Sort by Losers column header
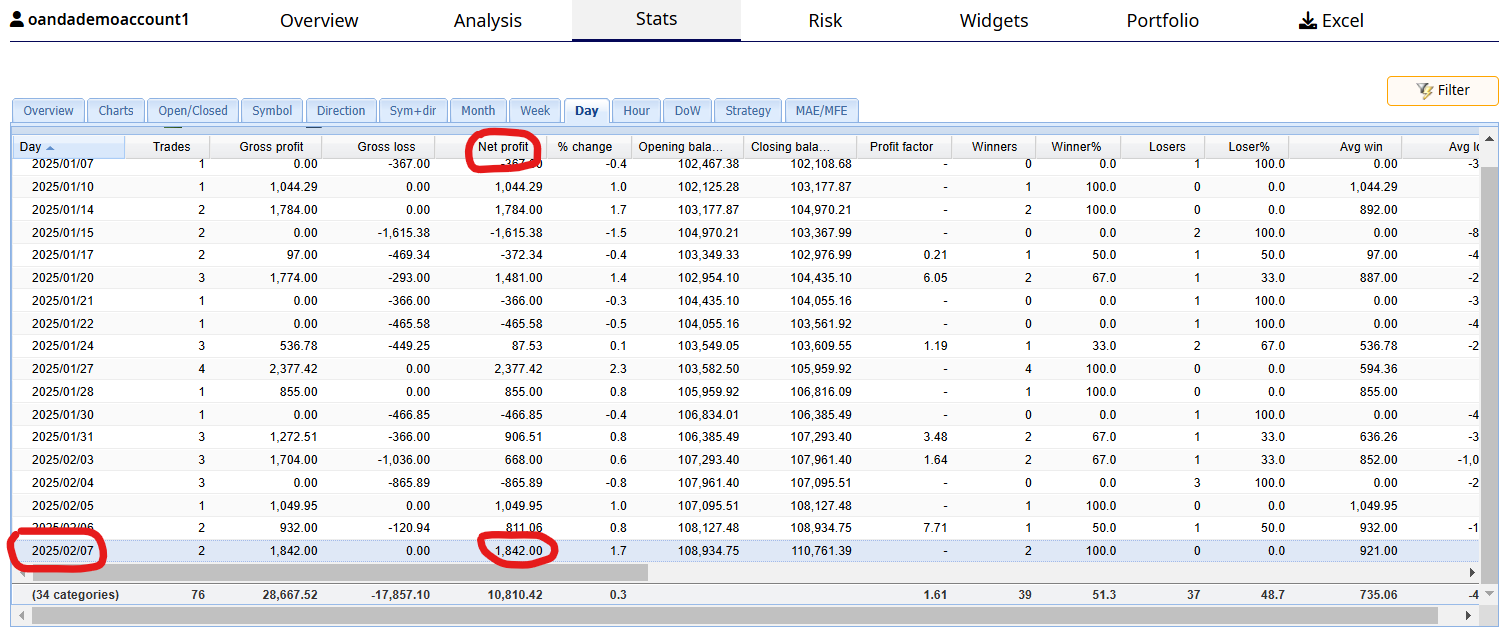 (x=1163, y=147)
